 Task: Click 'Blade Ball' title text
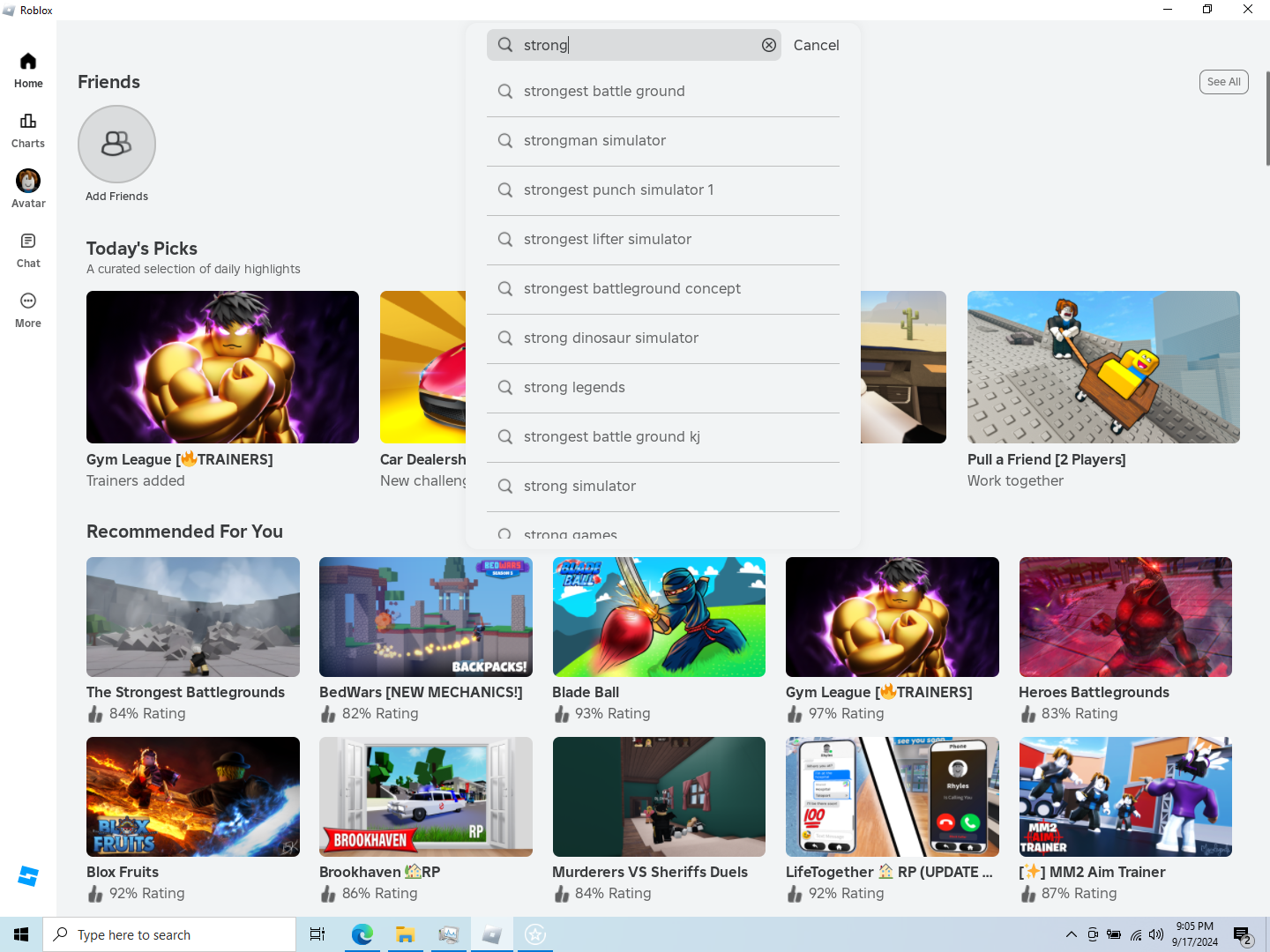(x=586, y=693)
